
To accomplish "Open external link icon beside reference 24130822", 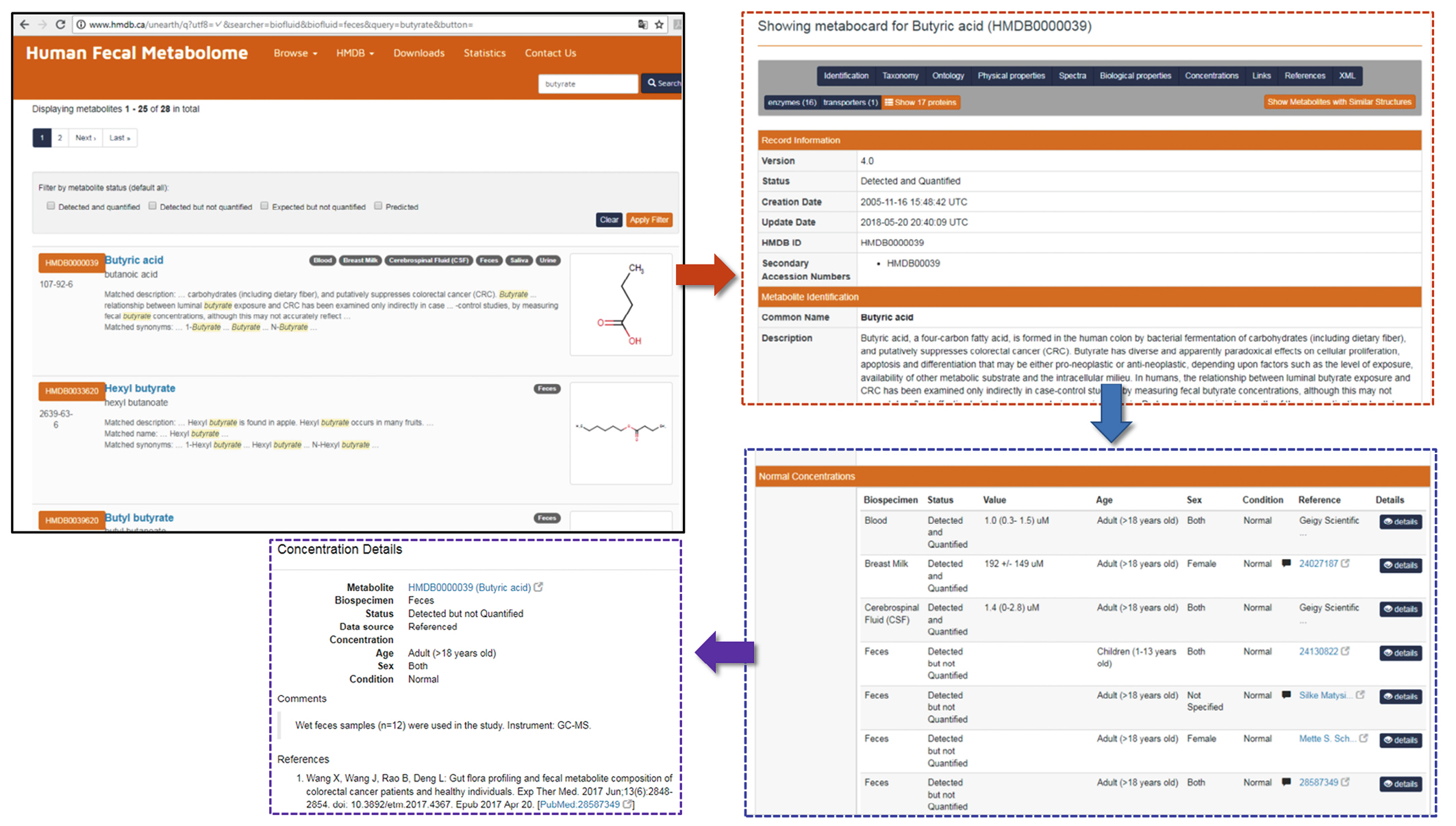I will pos(1346,651).
